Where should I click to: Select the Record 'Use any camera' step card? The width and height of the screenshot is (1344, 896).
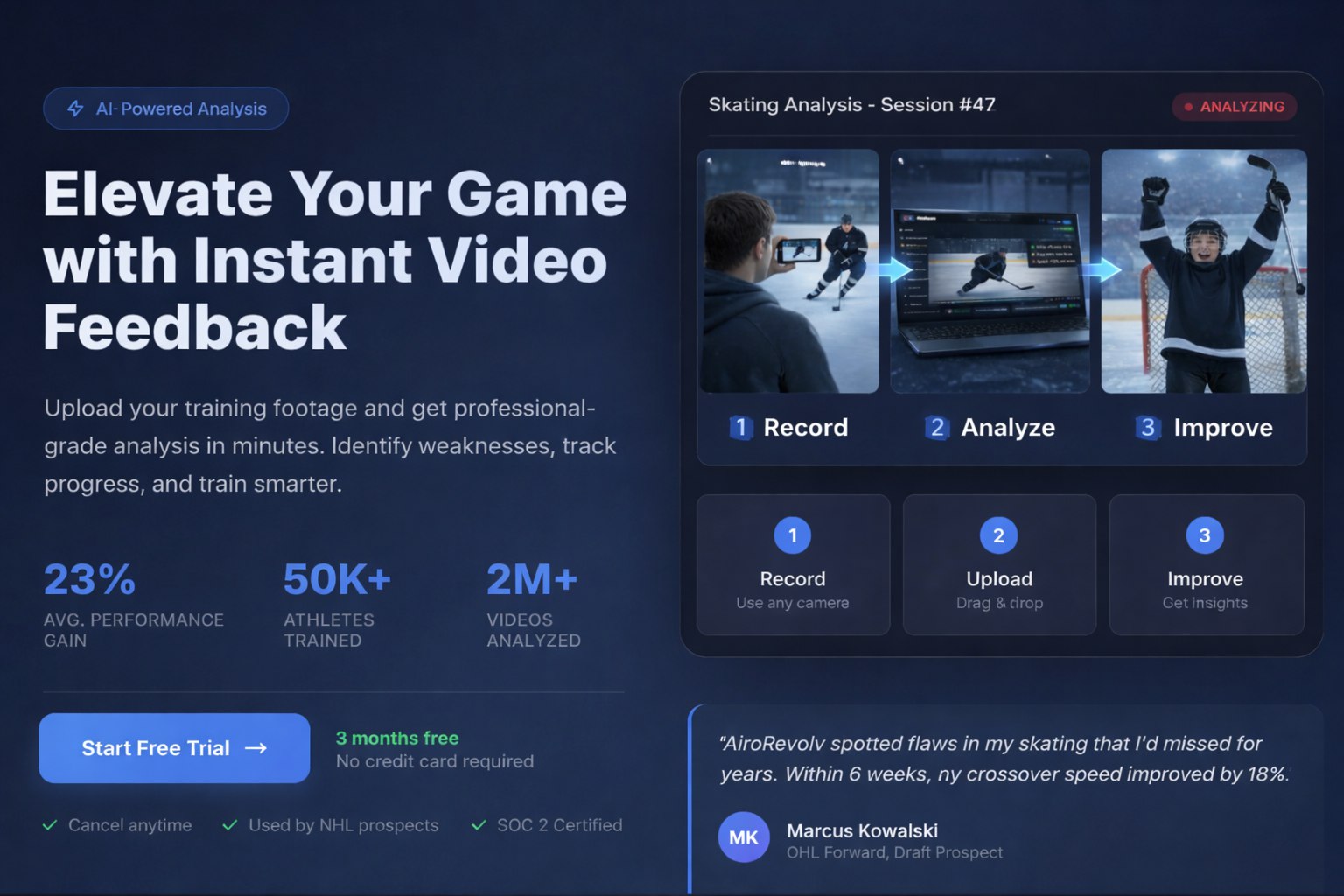pos(793,565)
